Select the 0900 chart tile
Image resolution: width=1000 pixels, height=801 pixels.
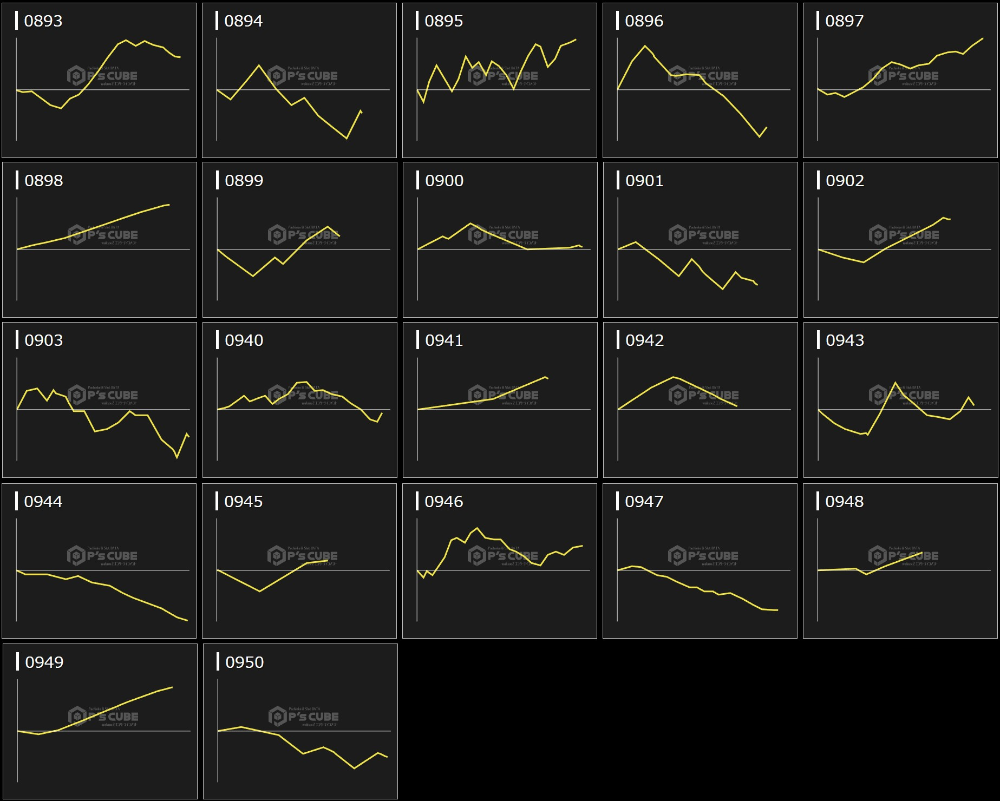[x=499, y=240]
